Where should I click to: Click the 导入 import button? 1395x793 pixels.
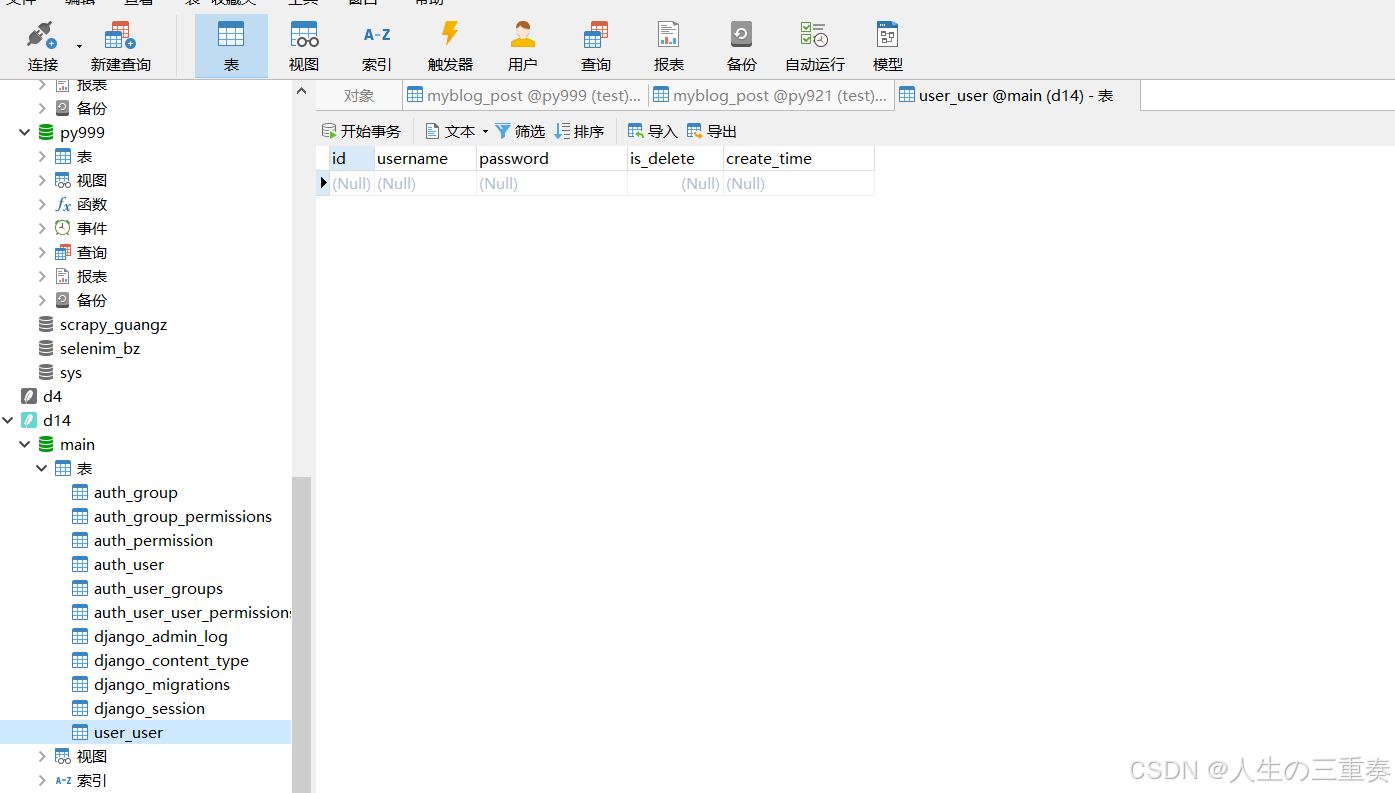coord(653,131)
